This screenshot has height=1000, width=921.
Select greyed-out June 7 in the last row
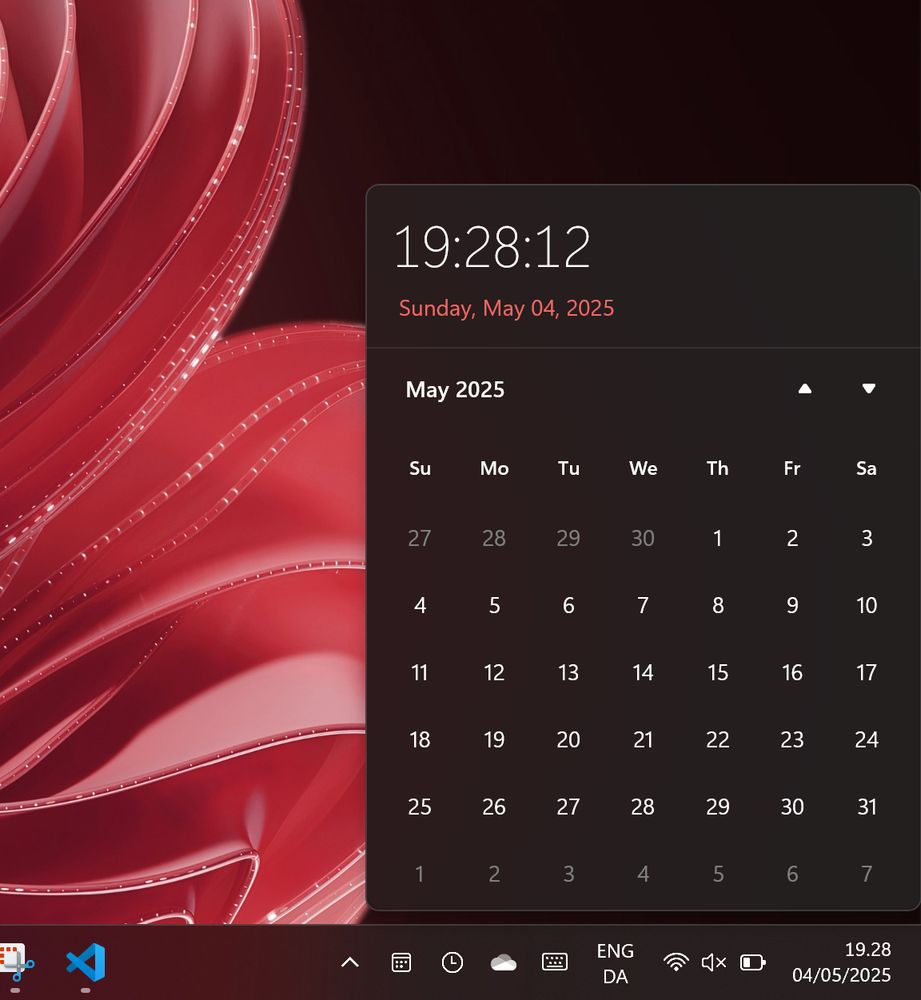tap(867, 874)
